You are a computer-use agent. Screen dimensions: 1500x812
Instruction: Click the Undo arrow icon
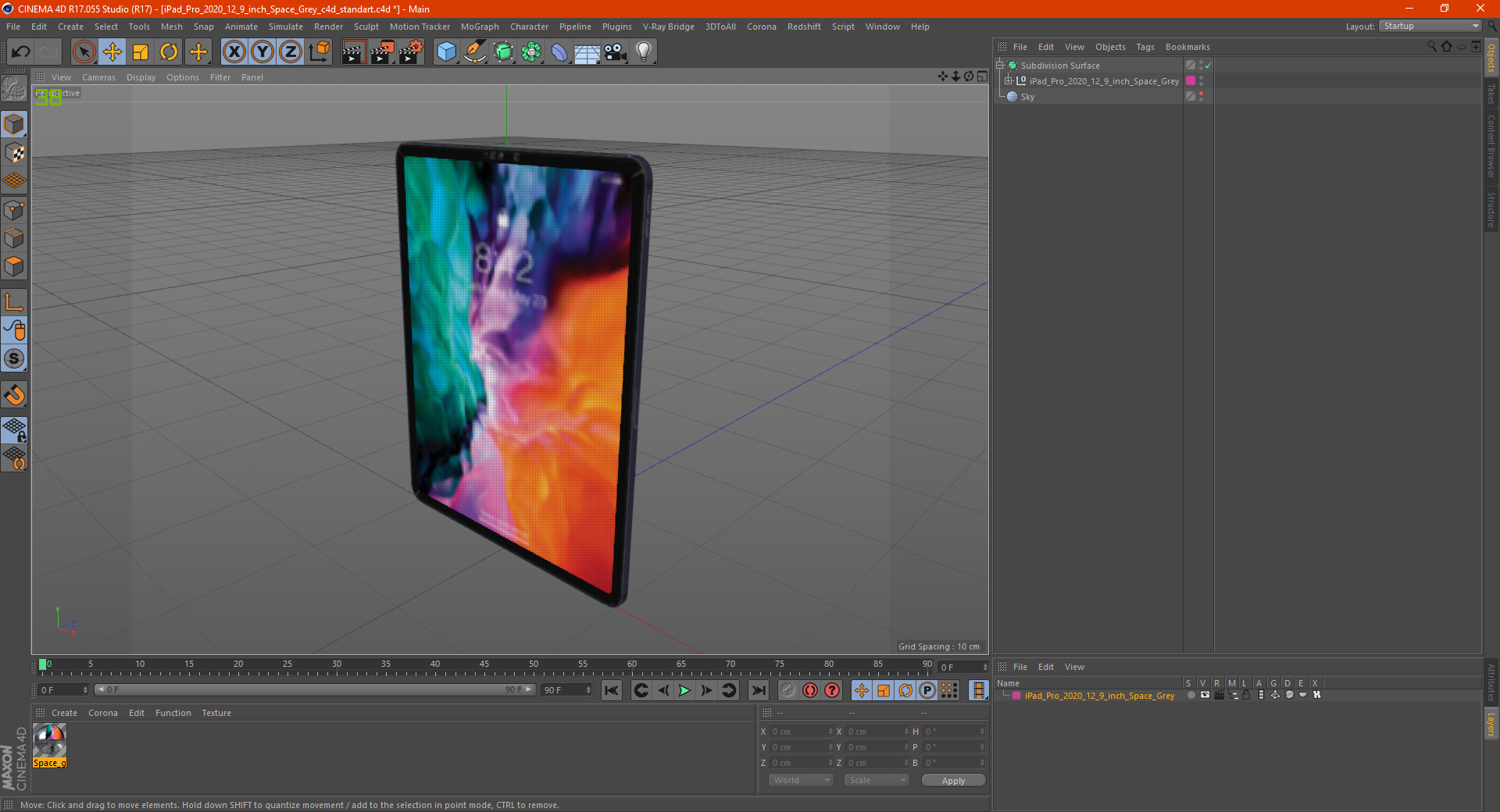[x=21, y=52]
